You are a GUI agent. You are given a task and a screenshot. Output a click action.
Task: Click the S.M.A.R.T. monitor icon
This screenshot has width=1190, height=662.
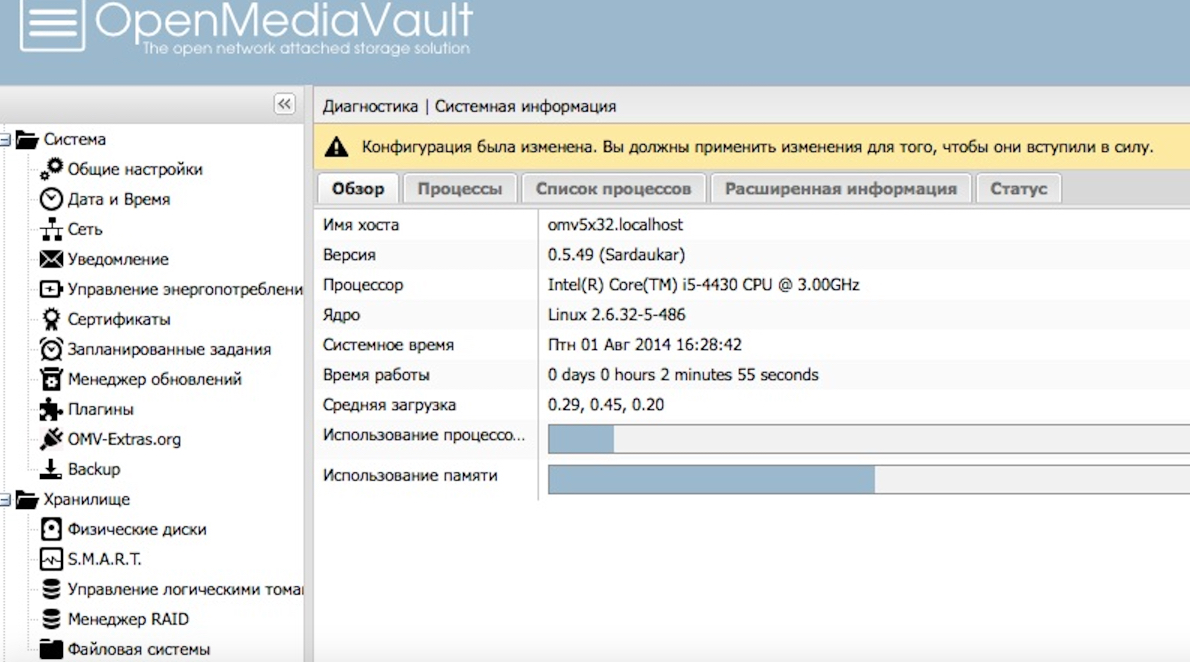tap(51, 560)
